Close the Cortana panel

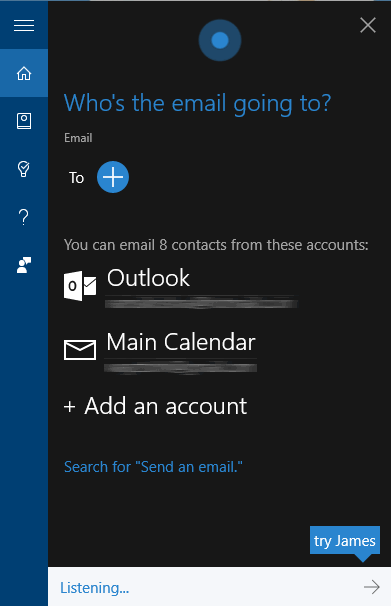coord(368,26)
